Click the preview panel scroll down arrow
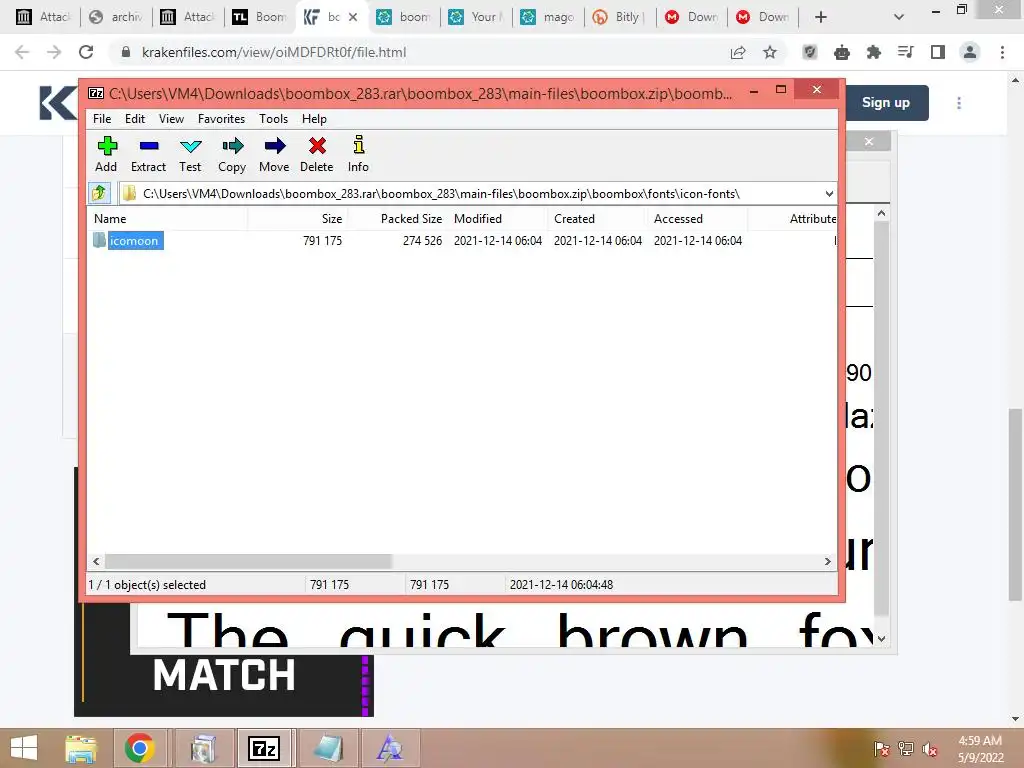The height and width of the screenshot is (768, 1024). pyautogui.click(x=881, y=639)
